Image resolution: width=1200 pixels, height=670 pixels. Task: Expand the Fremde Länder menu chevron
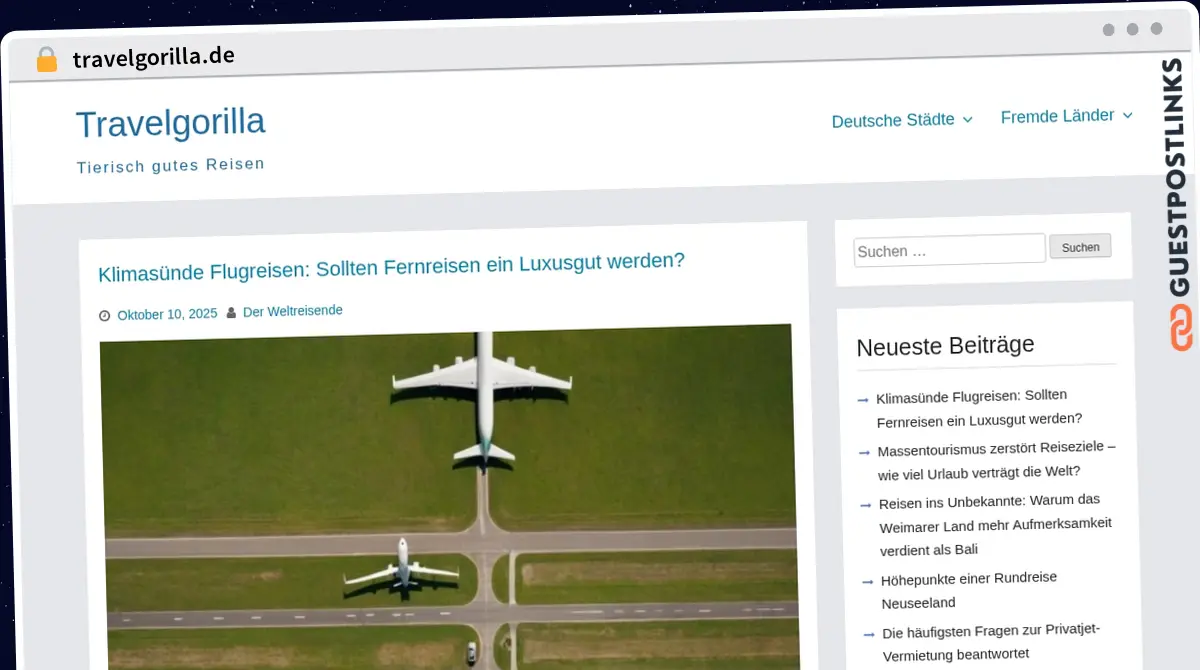[x=1127, y=116]
